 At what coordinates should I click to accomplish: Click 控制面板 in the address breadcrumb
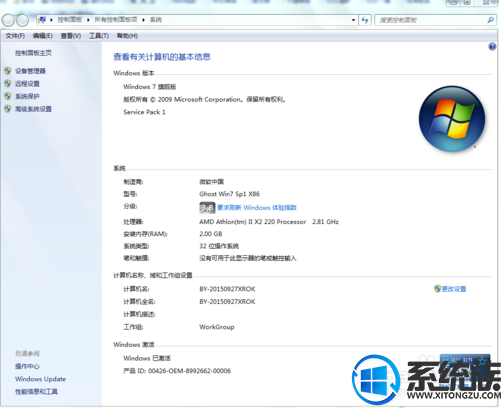(70, 20)
